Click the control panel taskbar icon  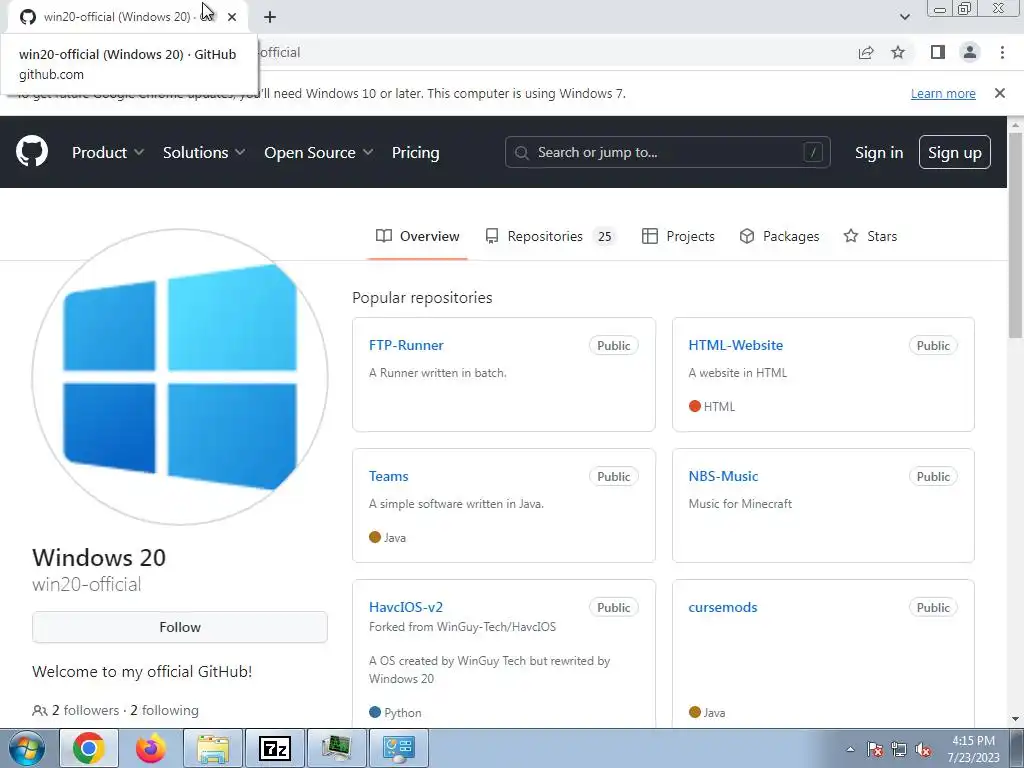point(399,748)
